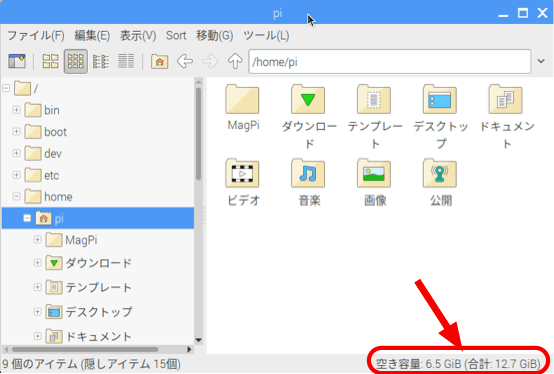Select テンプレート in tree sidebar
The image size is (554, 374).
(x=89, y=287)
